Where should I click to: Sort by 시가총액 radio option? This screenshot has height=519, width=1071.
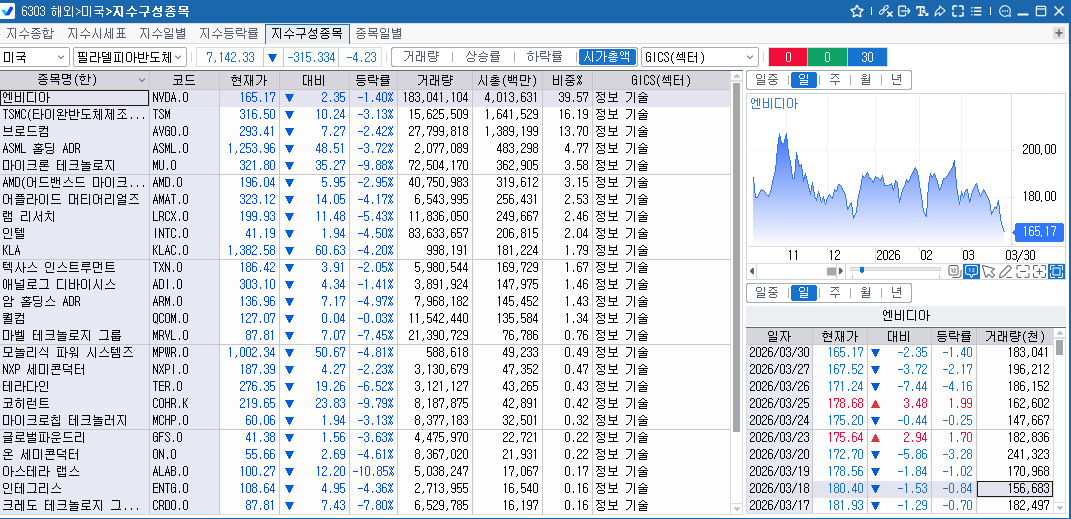pos(607,57)
